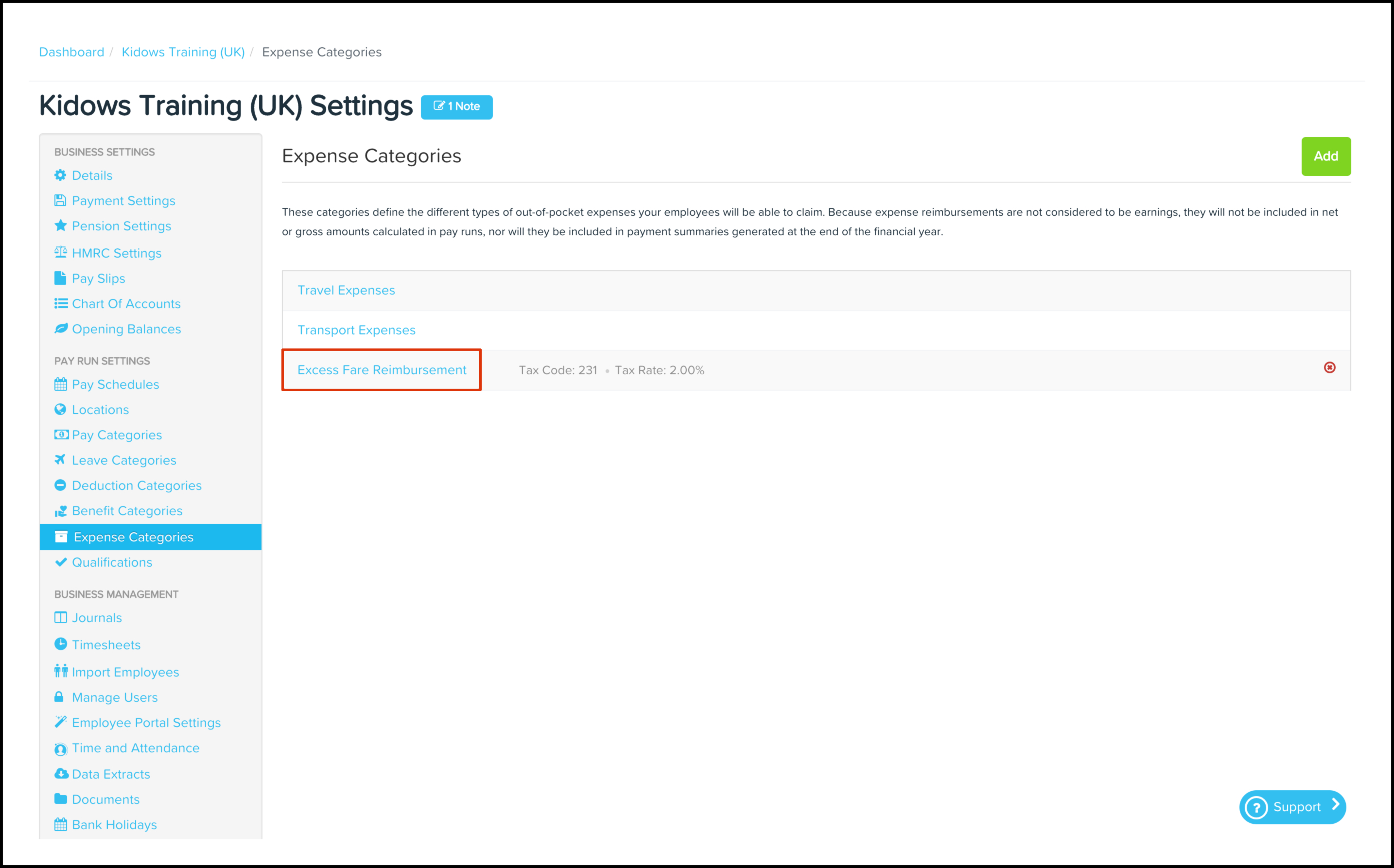Click the Data Extracts cloud icon
Screen dimensions: 1394x868
(60, 773)
